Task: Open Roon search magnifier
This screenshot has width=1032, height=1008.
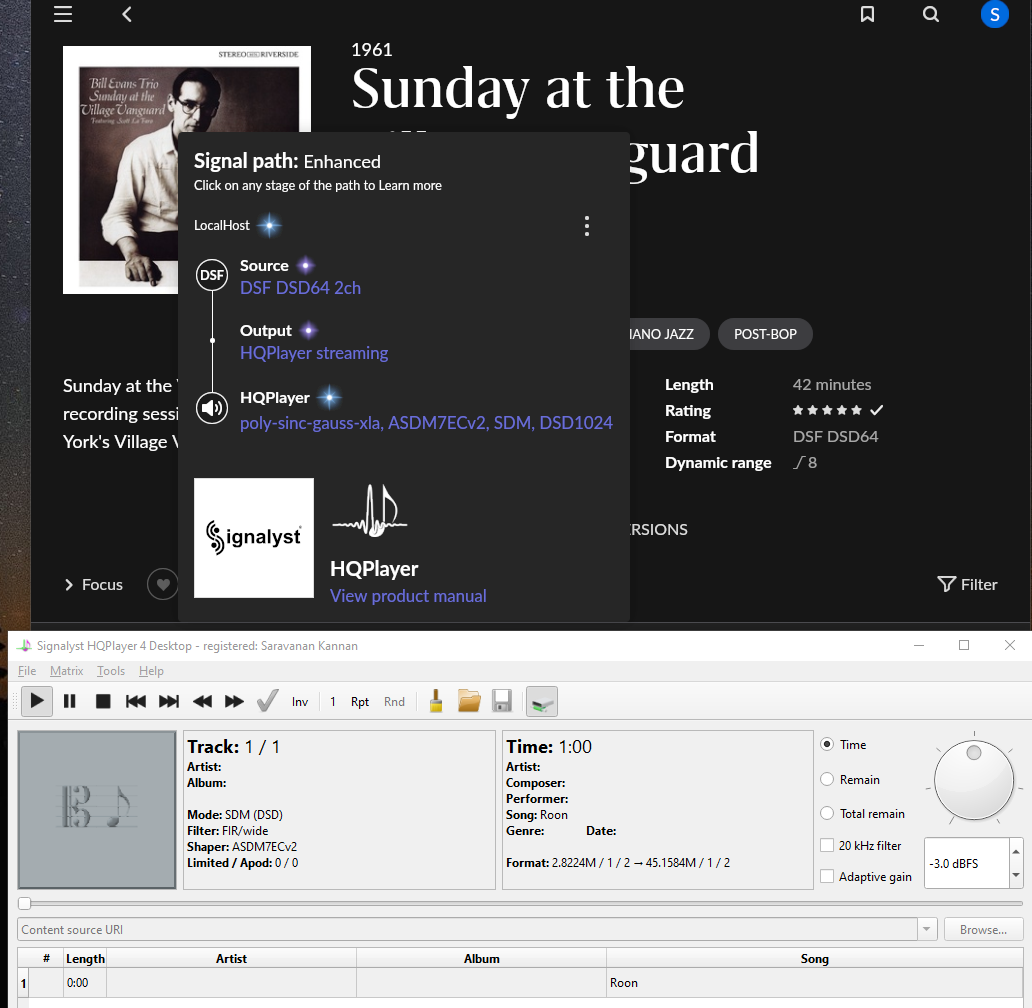Action: tap(931, 14)
